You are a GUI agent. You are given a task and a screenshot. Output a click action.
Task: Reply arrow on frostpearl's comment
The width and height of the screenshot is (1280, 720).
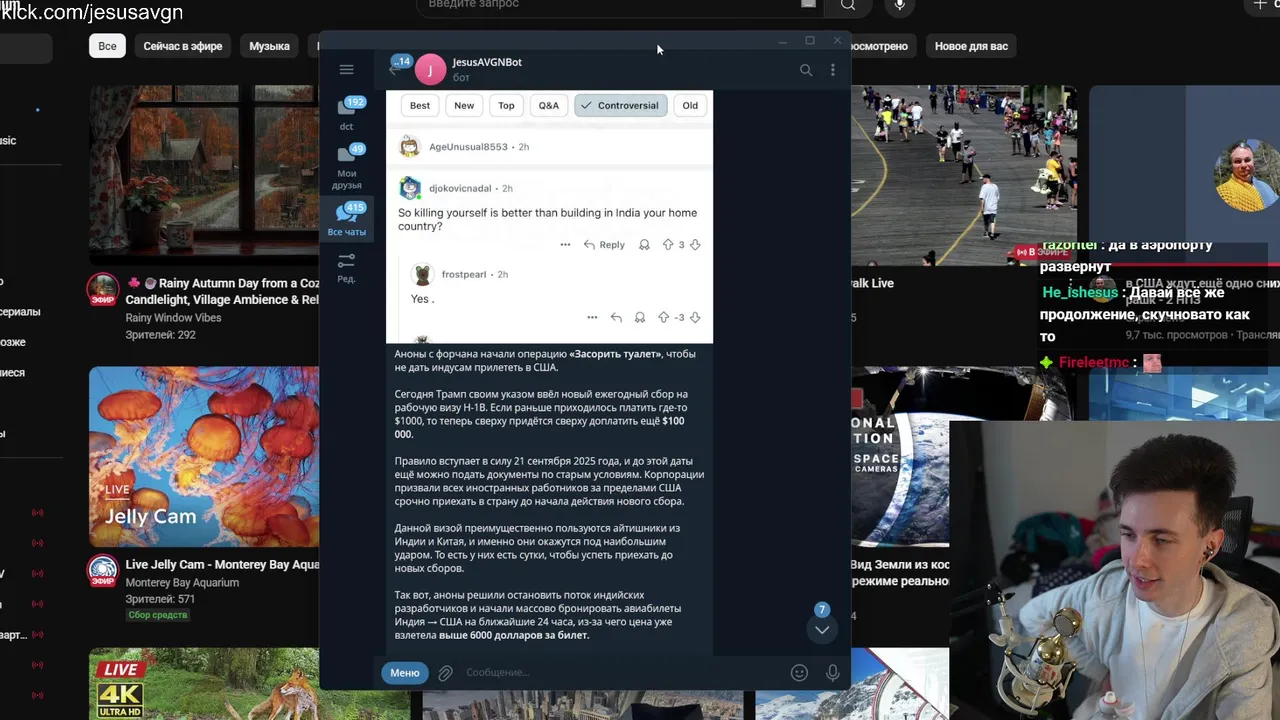616,317
